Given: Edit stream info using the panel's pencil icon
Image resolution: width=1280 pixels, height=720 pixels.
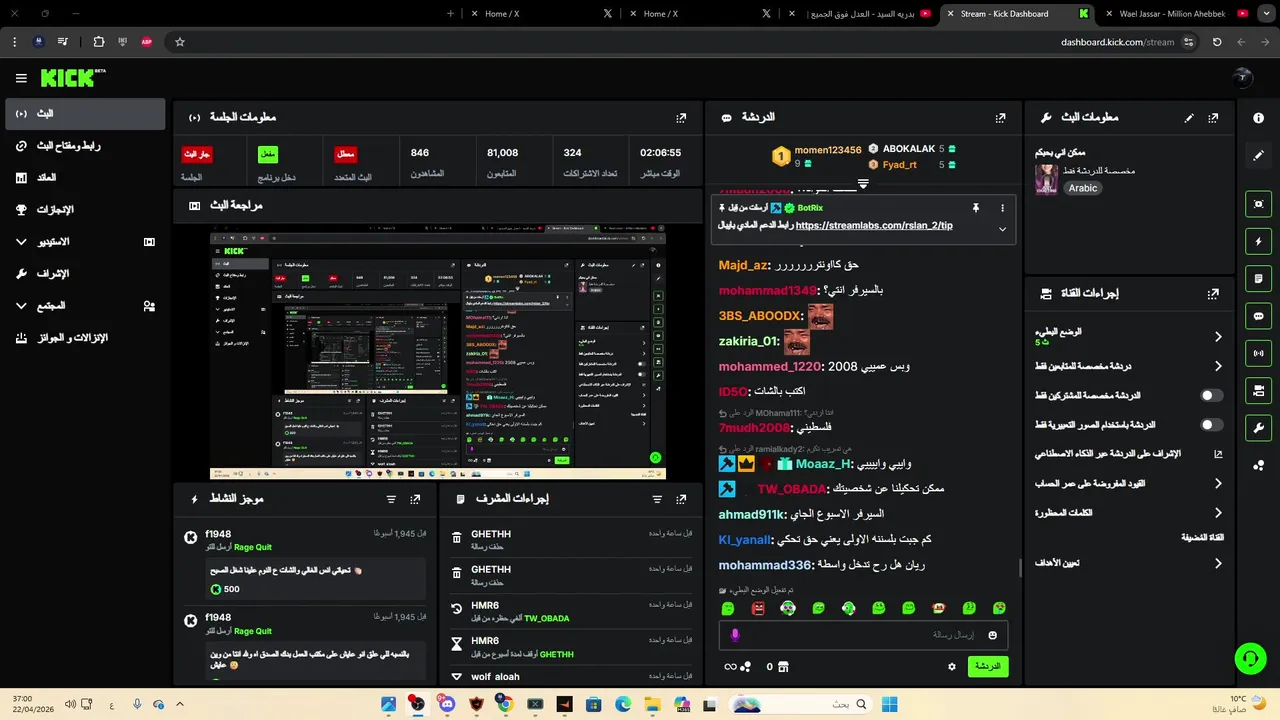Looking at the screenshot, I should tap(1189, 118).
